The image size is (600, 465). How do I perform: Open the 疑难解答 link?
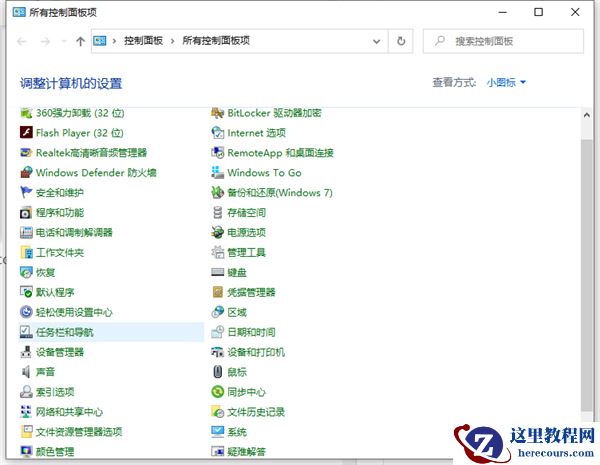tap(246, 452)
